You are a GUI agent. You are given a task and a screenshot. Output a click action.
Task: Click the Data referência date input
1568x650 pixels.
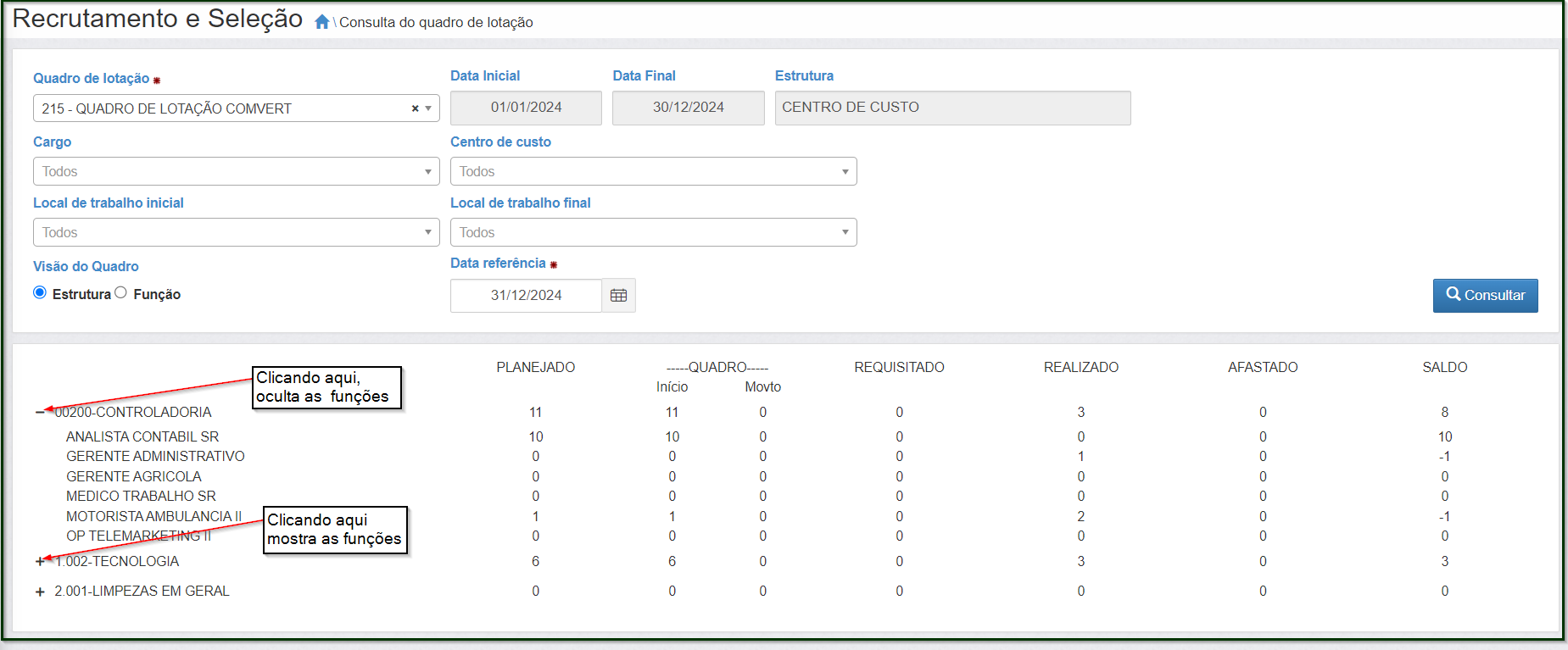pyautogui.click(x=526, y=295)
